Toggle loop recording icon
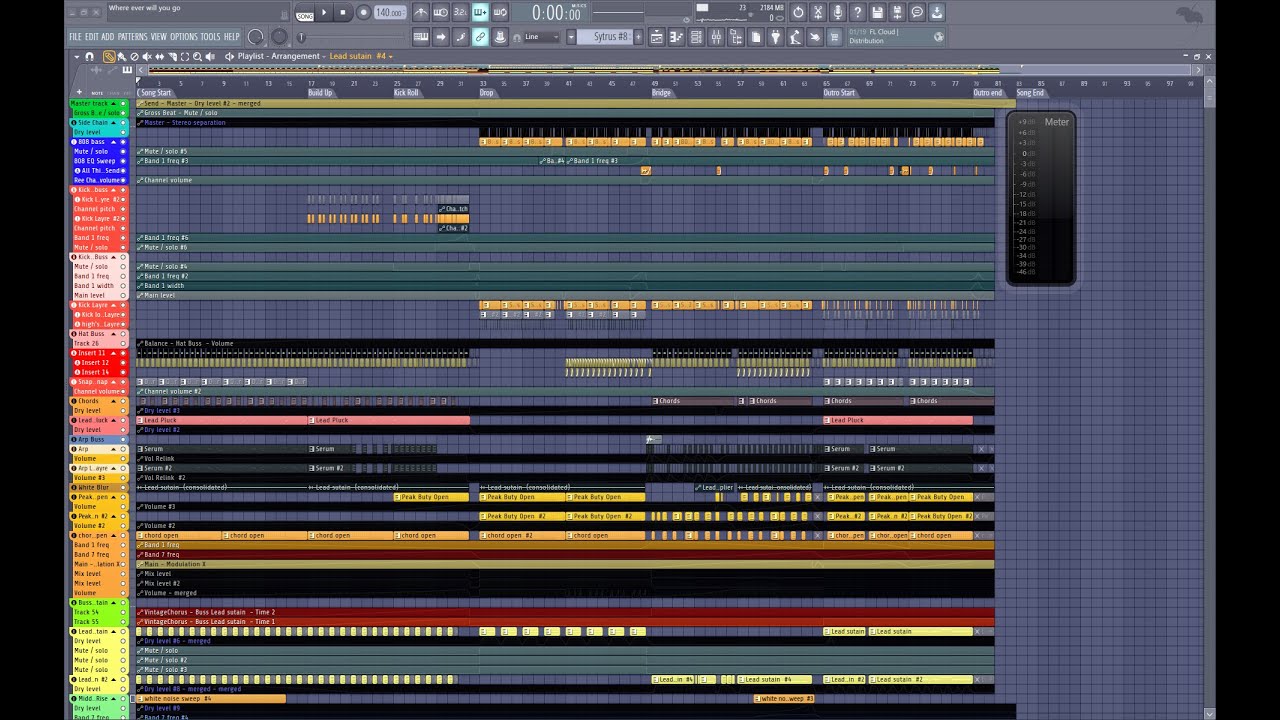Image resolution: width=1280 pixels, height=720 pixels. pos(500,12)
